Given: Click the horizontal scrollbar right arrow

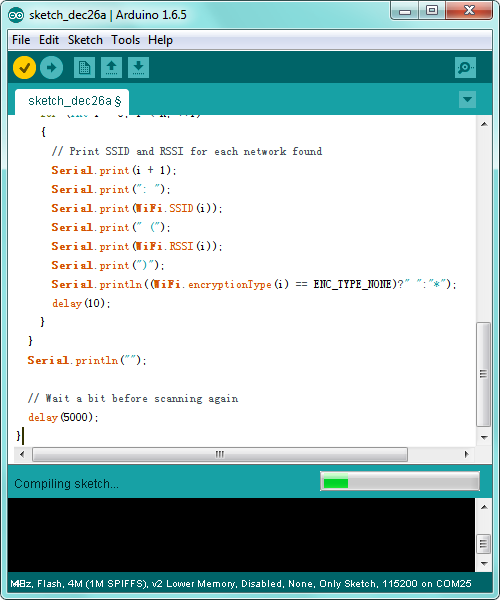Looking at the screenshot, I should pyautogui.click(x=466, y=454).
